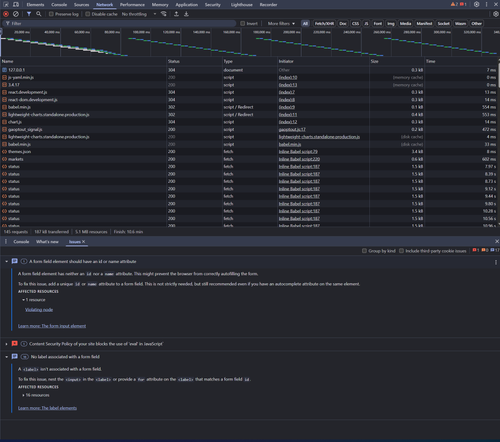Image resolution: width=500 pixels, height=442 pixels.
Task: Open network search magnifier
Action: pos(39,14)
